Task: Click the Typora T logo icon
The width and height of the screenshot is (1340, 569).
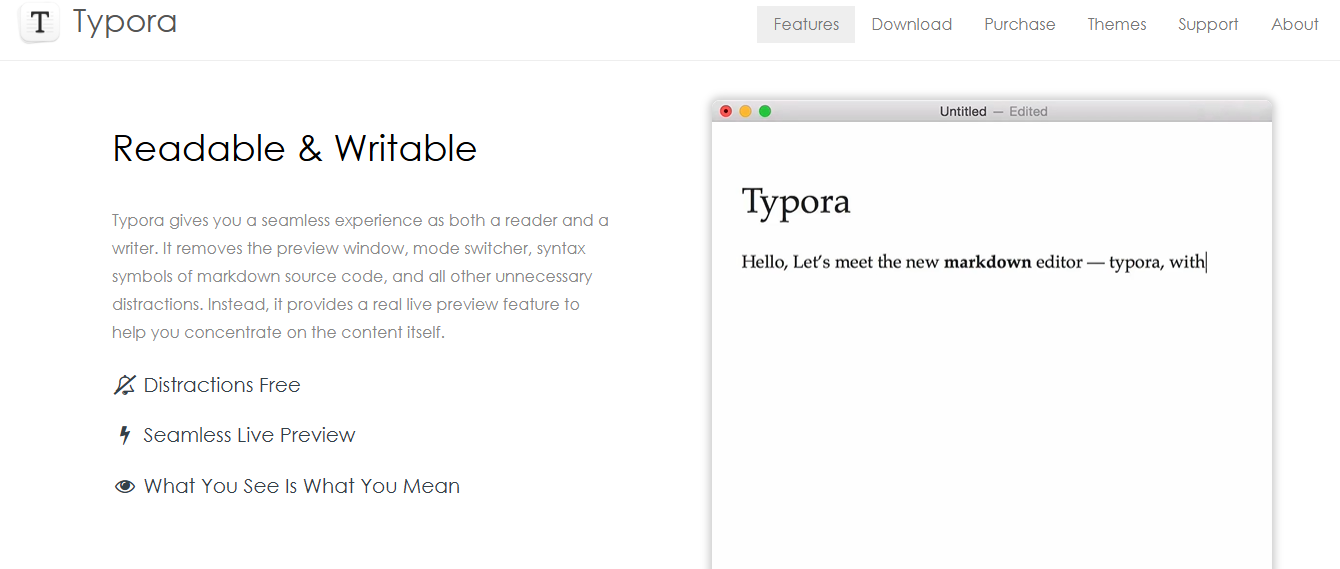Action: tap(40, 22)
